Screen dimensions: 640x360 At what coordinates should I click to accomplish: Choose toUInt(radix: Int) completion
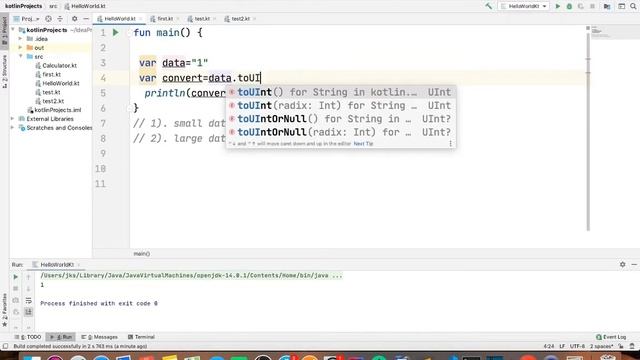(x=341, y=106)
